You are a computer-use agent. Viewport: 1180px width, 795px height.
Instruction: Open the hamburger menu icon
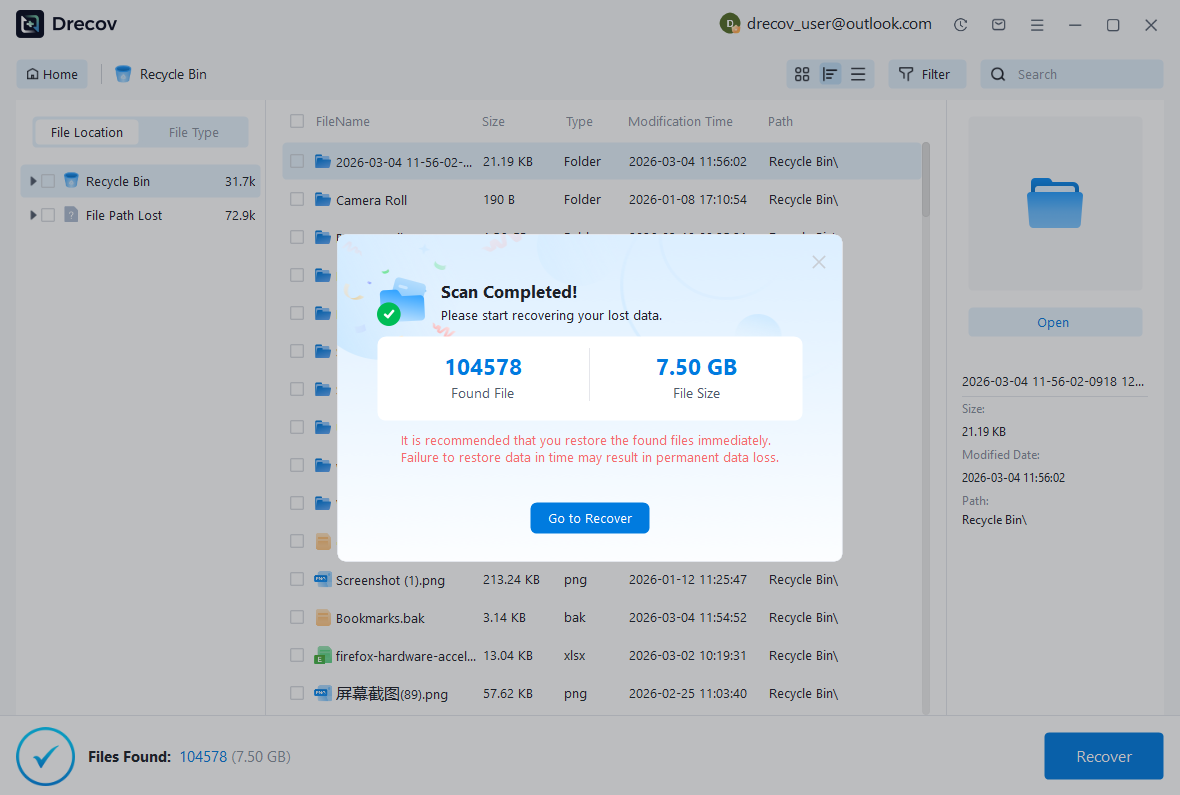tap(1037, 24)
